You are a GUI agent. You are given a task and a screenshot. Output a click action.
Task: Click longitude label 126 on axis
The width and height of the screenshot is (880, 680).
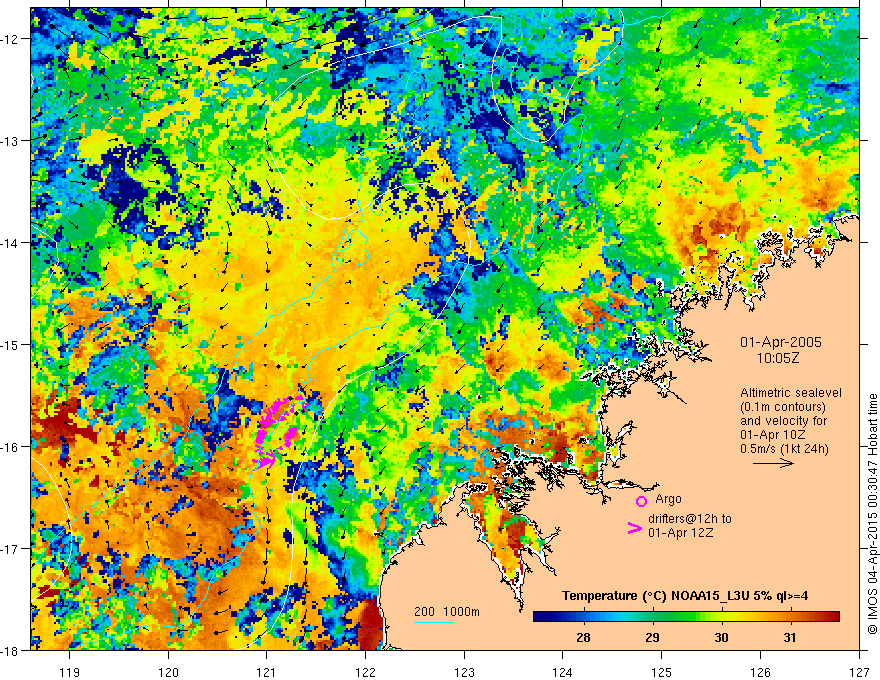[760, 672]
